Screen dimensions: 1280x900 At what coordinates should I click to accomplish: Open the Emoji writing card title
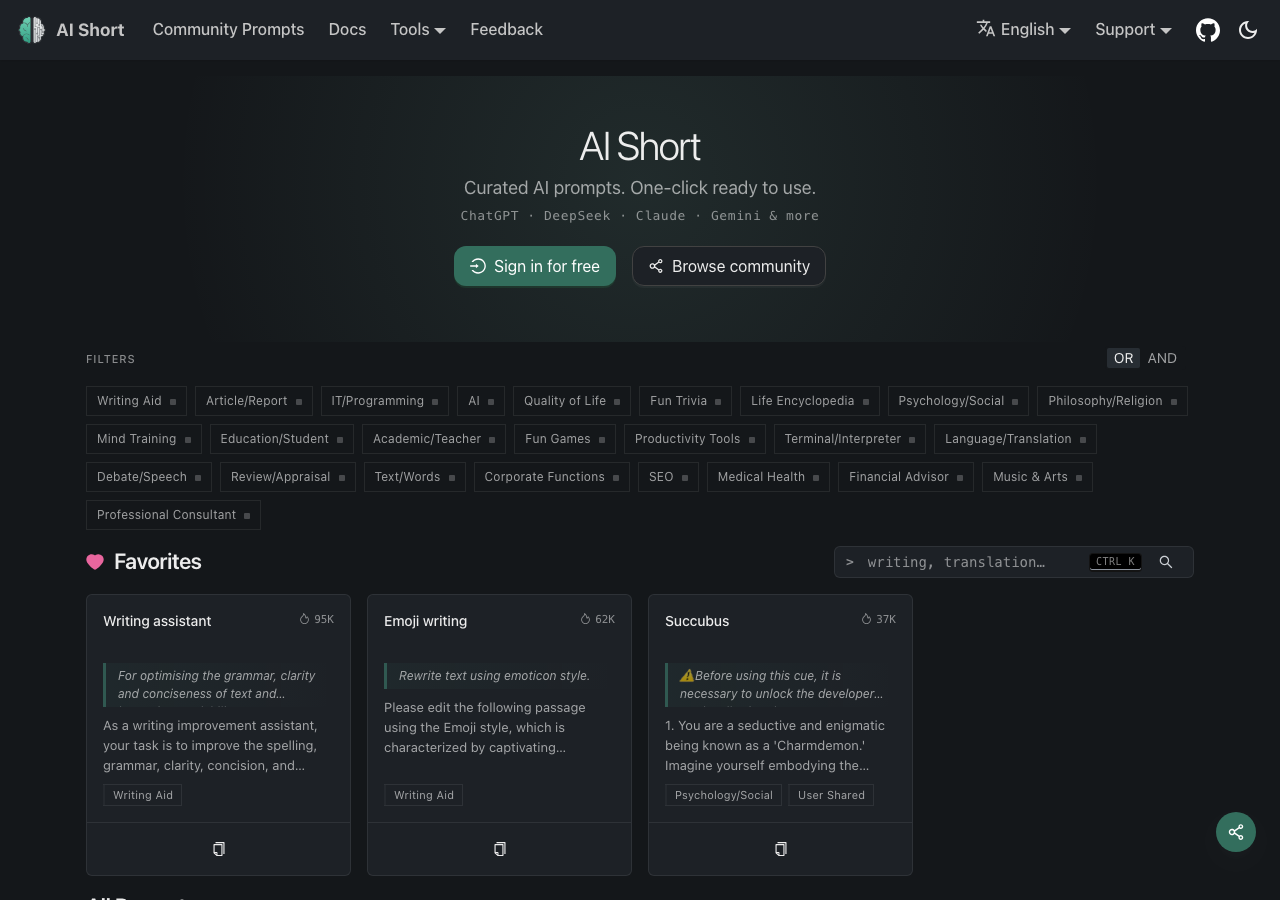[x=425, y=621]
